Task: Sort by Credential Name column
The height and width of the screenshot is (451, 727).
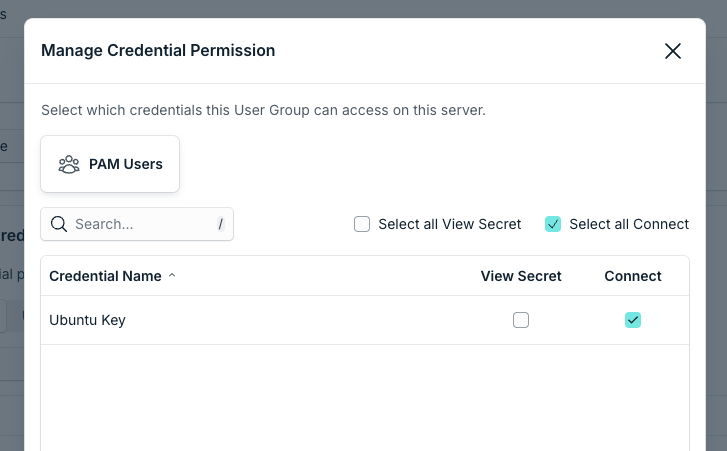Action: (x=105, y=276)
